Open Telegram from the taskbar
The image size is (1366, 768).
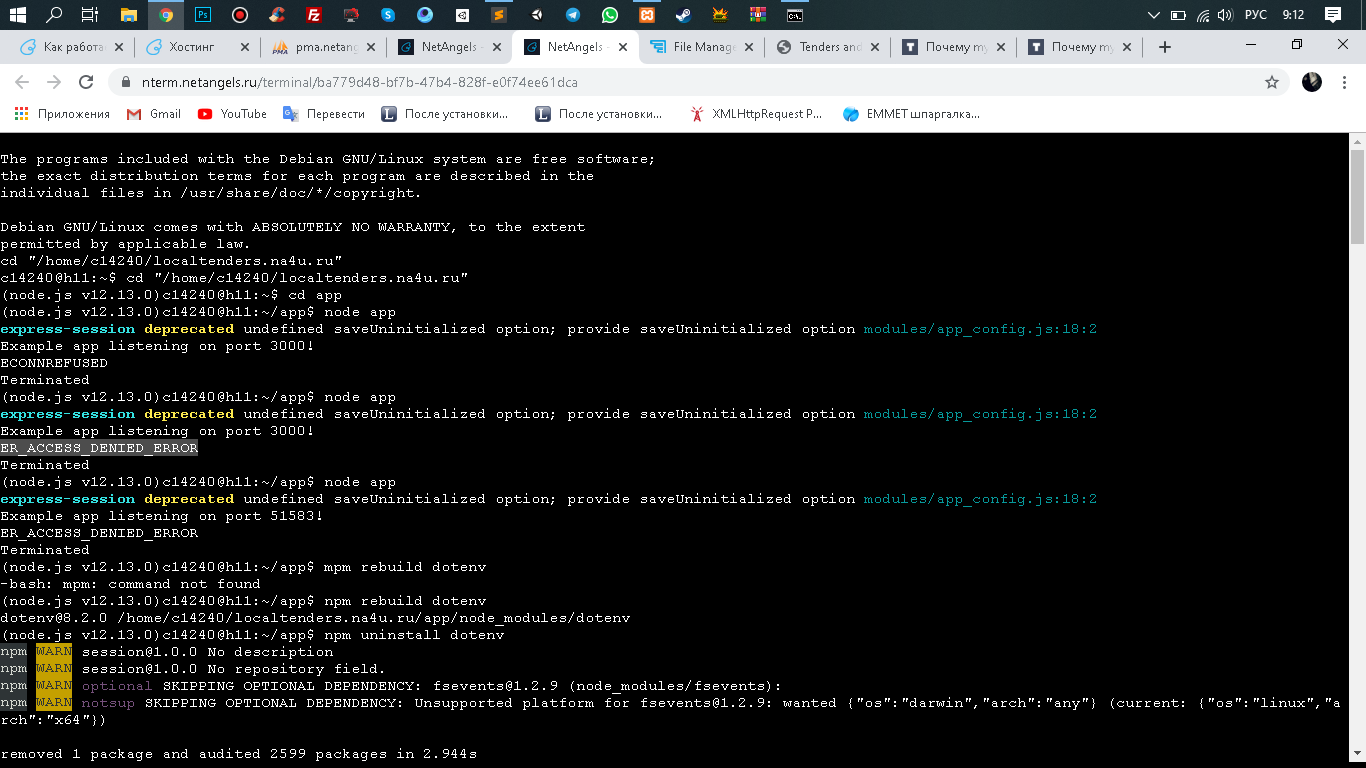pos(573,15)
